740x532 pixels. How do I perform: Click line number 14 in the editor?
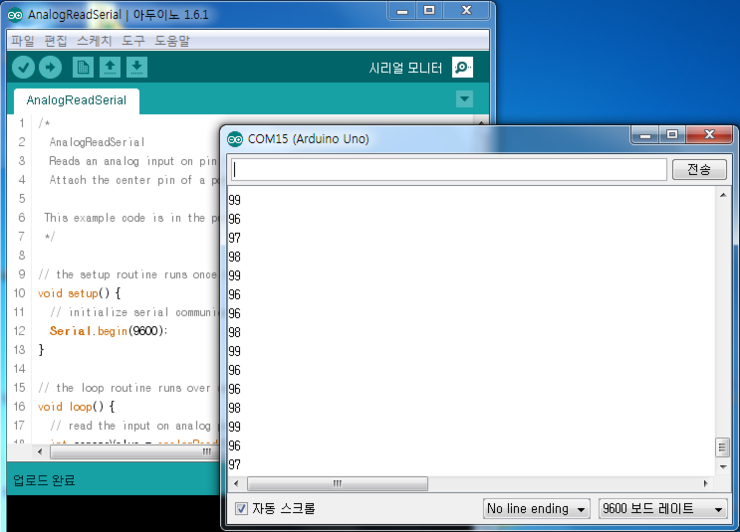tap(19, 369)
